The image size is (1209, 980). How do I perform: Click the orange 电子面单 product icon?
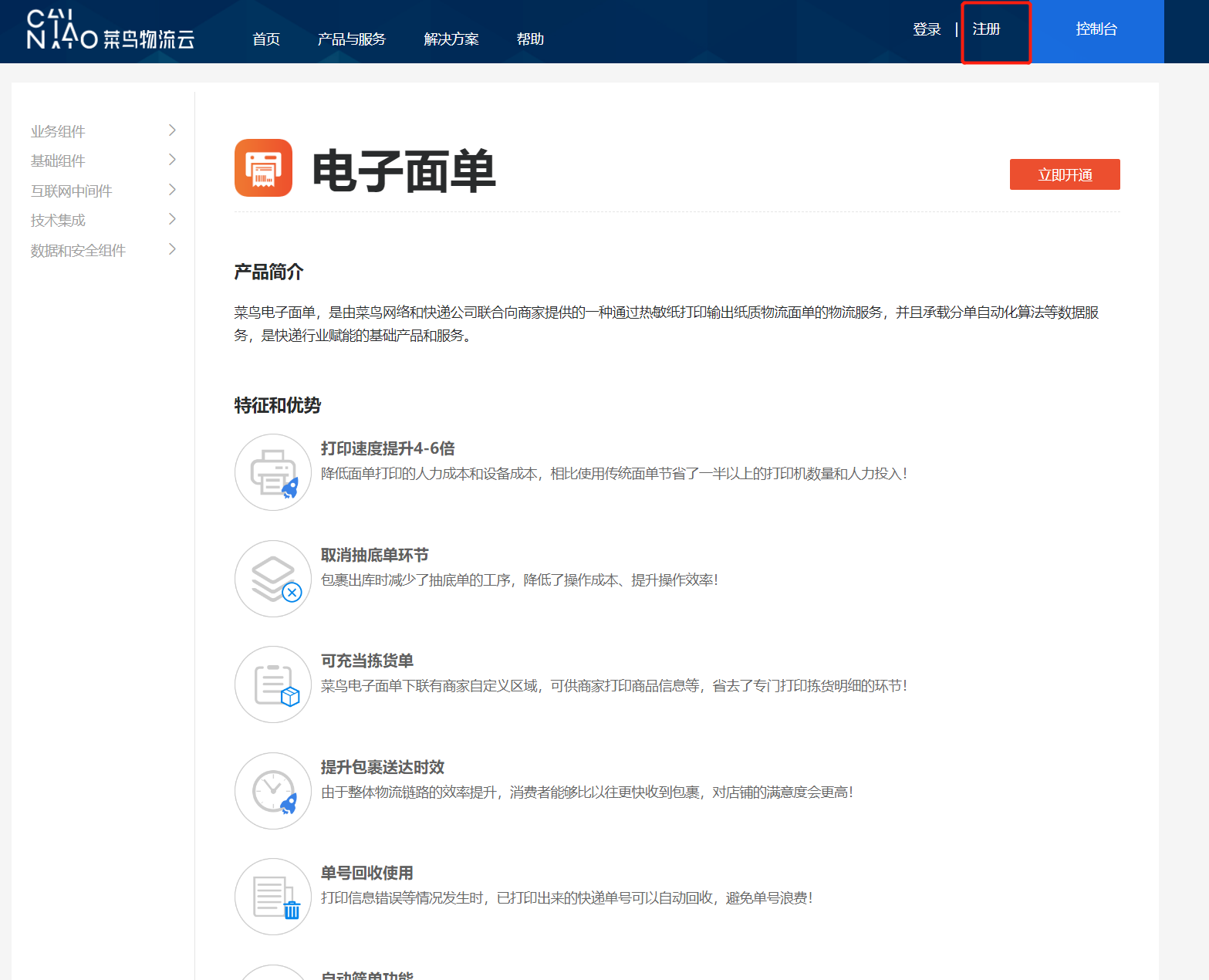[263, 167]
